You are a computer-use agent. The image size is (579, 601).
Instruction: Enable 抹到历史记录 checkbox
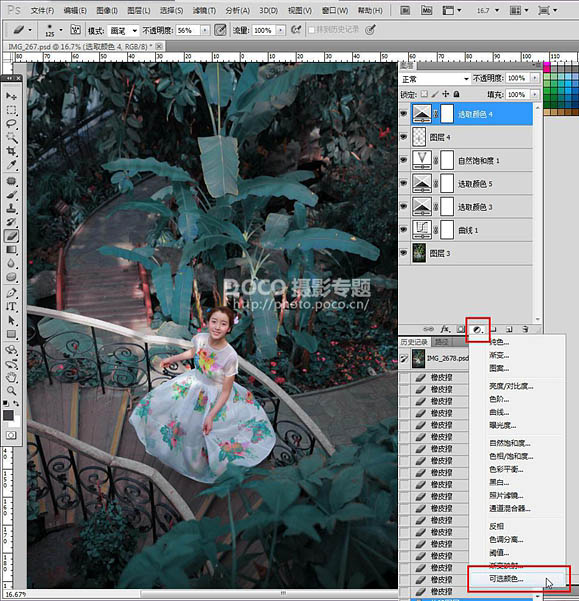[x=312, y=30]
